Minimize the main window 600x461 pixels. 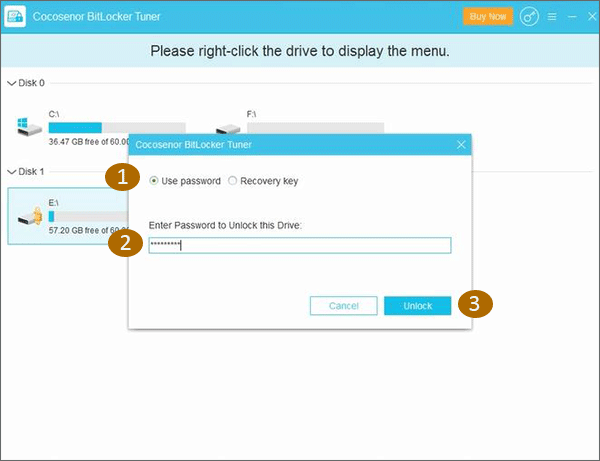pos(572,16)
